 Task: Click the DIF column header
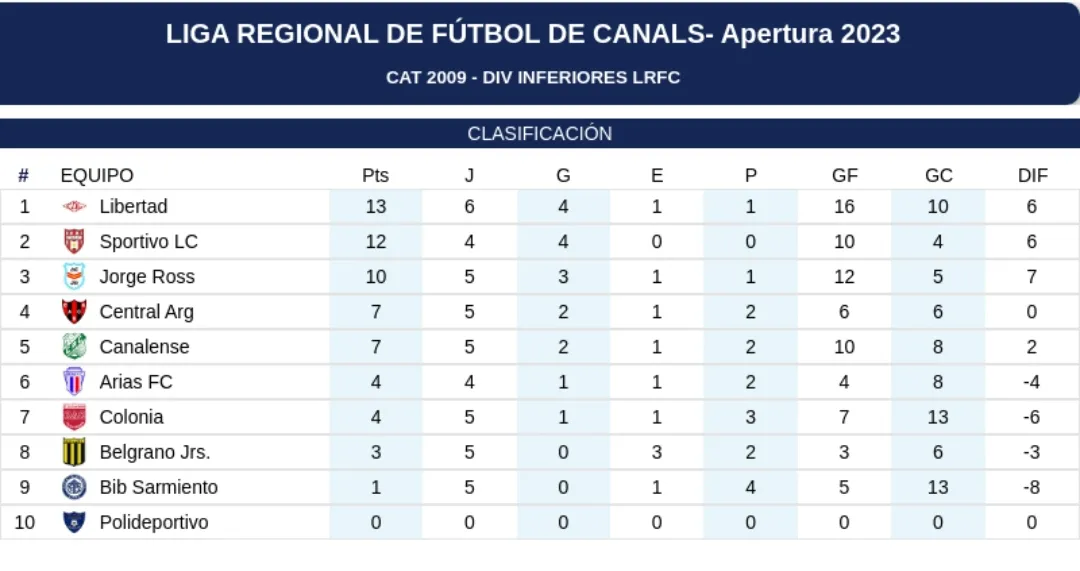point(1032,176)
